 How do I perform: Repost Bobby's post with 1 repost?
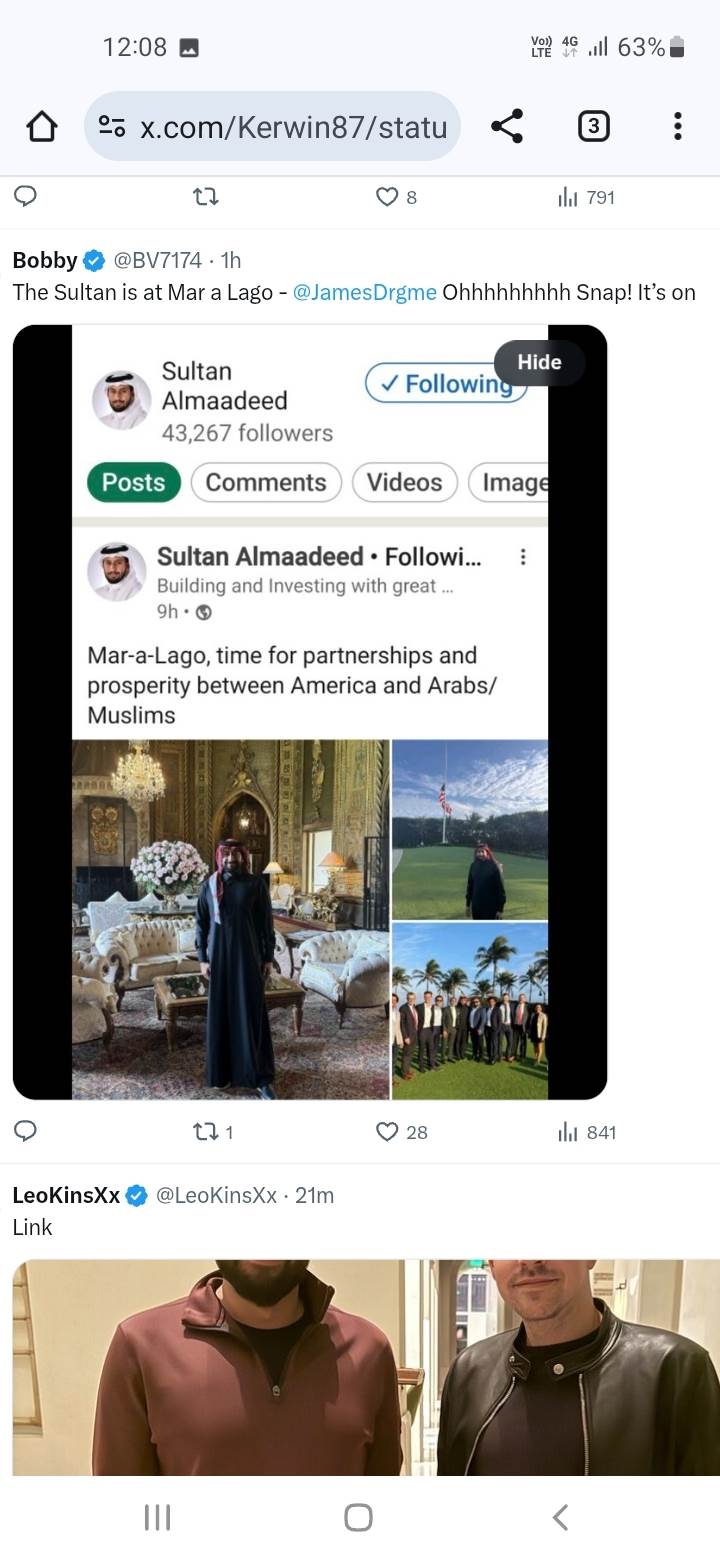(205, 1132)
